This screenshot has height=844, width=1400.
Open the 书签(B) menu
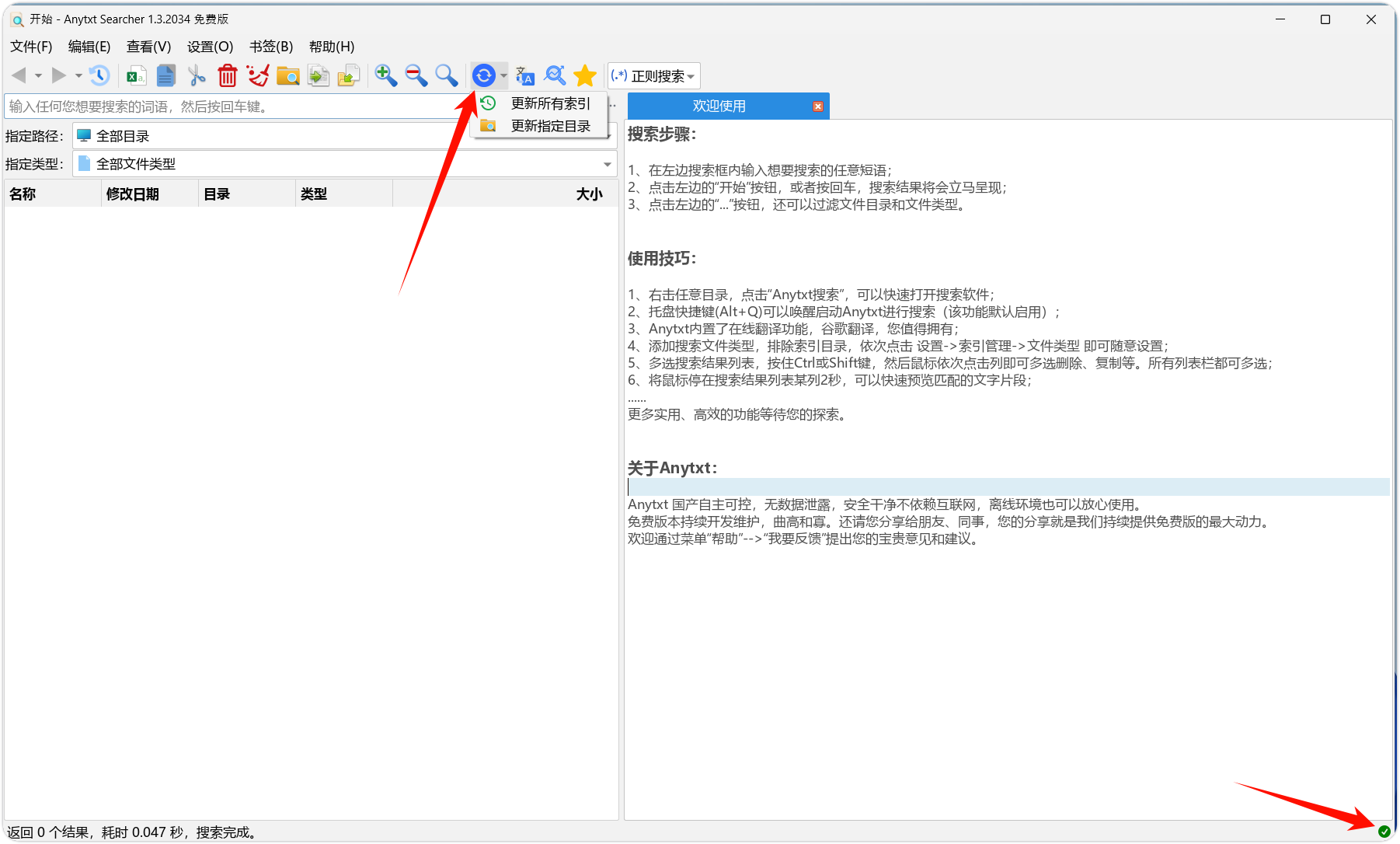271,47
